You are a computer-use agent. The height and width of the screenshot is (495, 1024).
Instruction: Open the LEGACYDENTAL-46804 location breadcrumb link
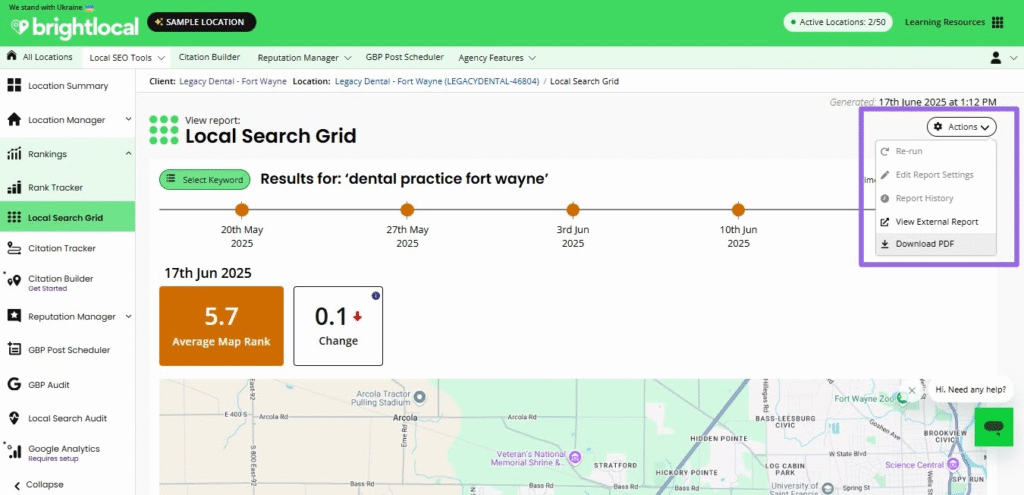click(437, 82)
